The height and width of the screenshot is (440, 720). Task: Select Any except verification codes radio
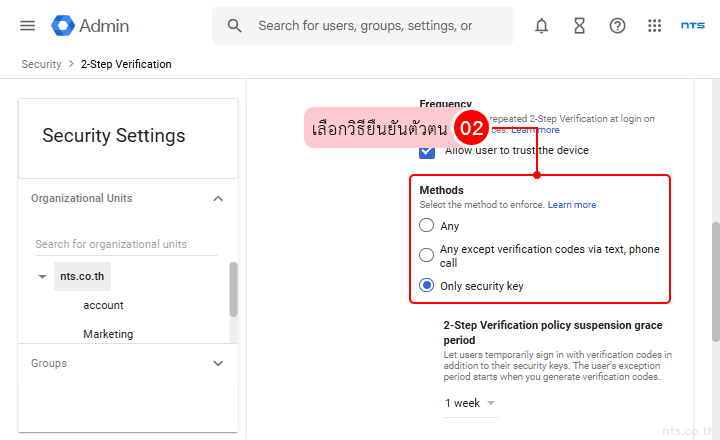pyautogui.click(x=427, y=255)
